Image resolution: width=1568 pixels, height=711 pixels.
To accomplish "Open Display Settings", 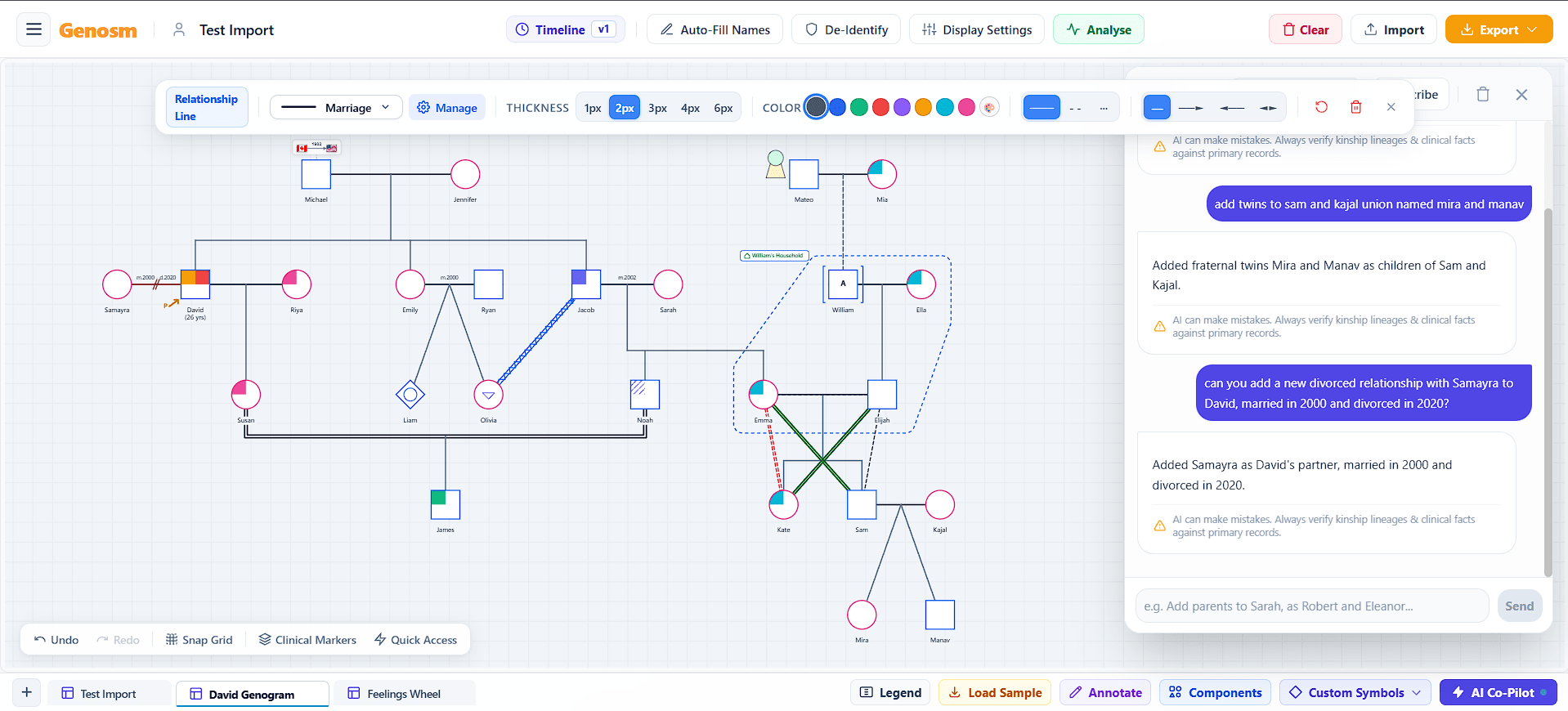I will point(976,30).
